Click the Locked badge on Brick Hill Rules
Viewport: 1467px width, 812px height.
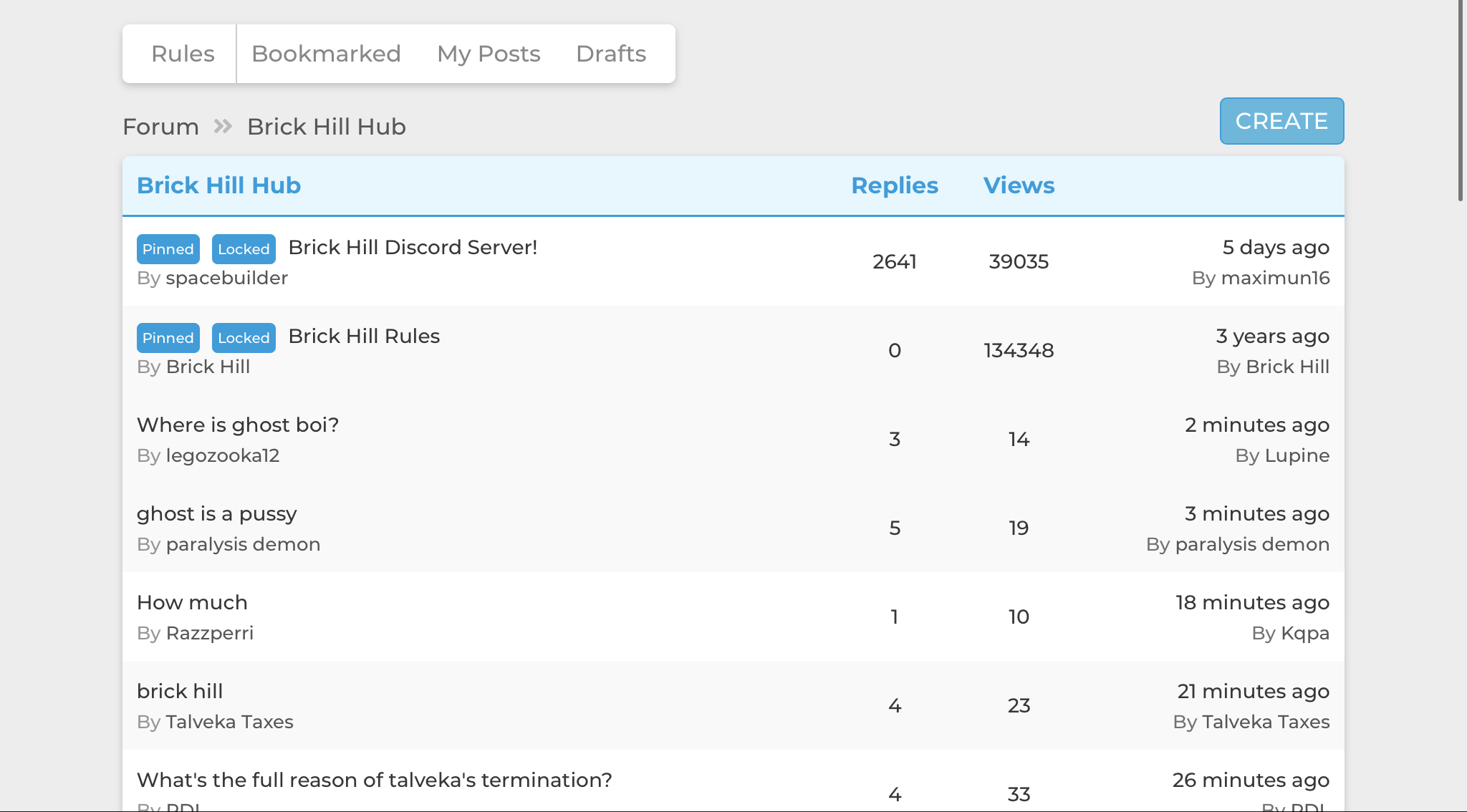coord(243,338)
